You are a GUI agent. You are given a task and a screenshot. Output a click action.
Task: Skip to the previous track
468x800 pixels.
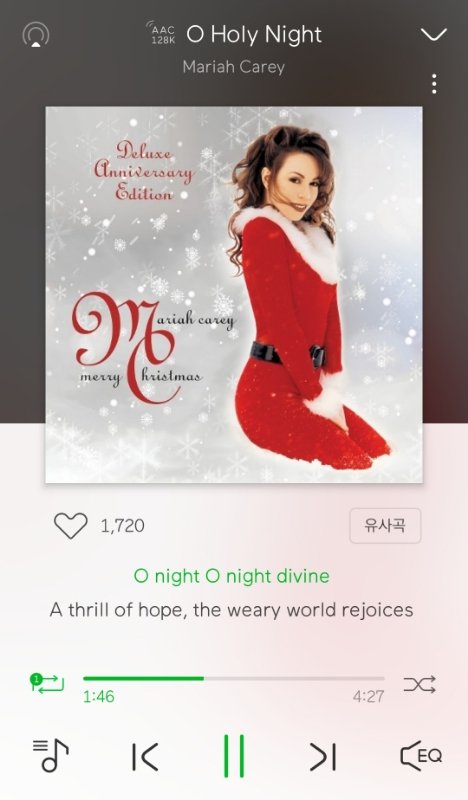pyautogui.click(x=145, y=756)
